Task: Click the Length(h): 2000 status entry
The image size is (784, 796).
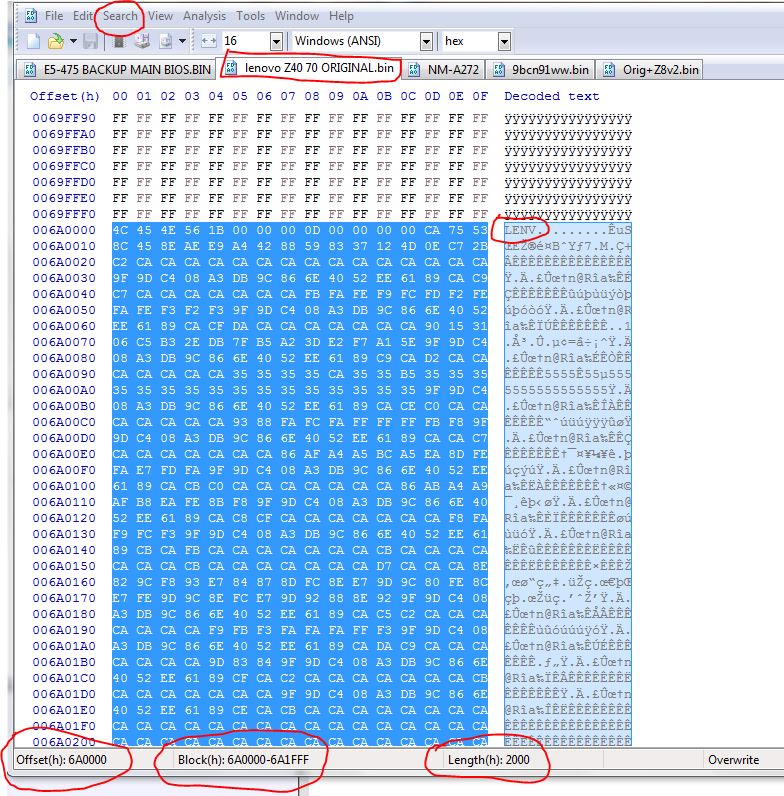Action: tap(488, 760)
